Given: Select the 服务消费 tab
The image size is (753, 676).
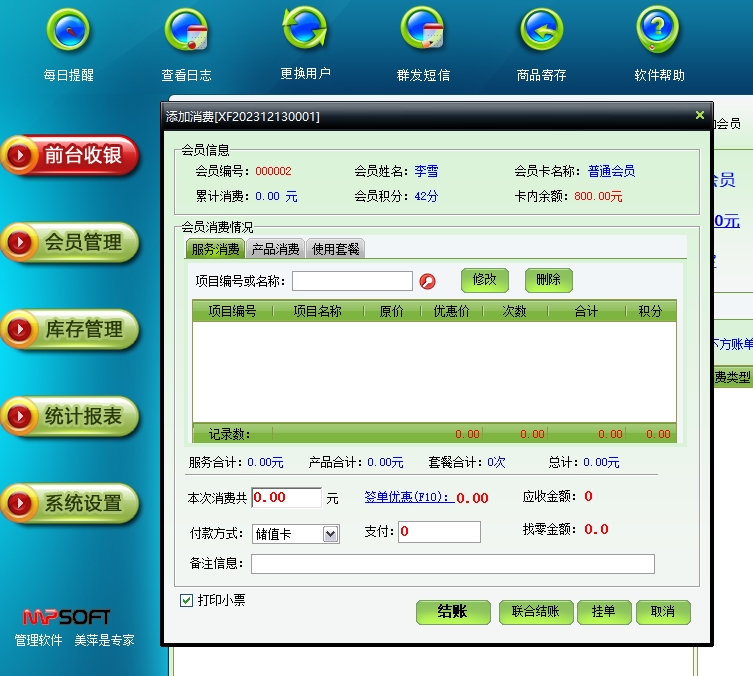Looking at the screenshot, I should tap(215, 249).
